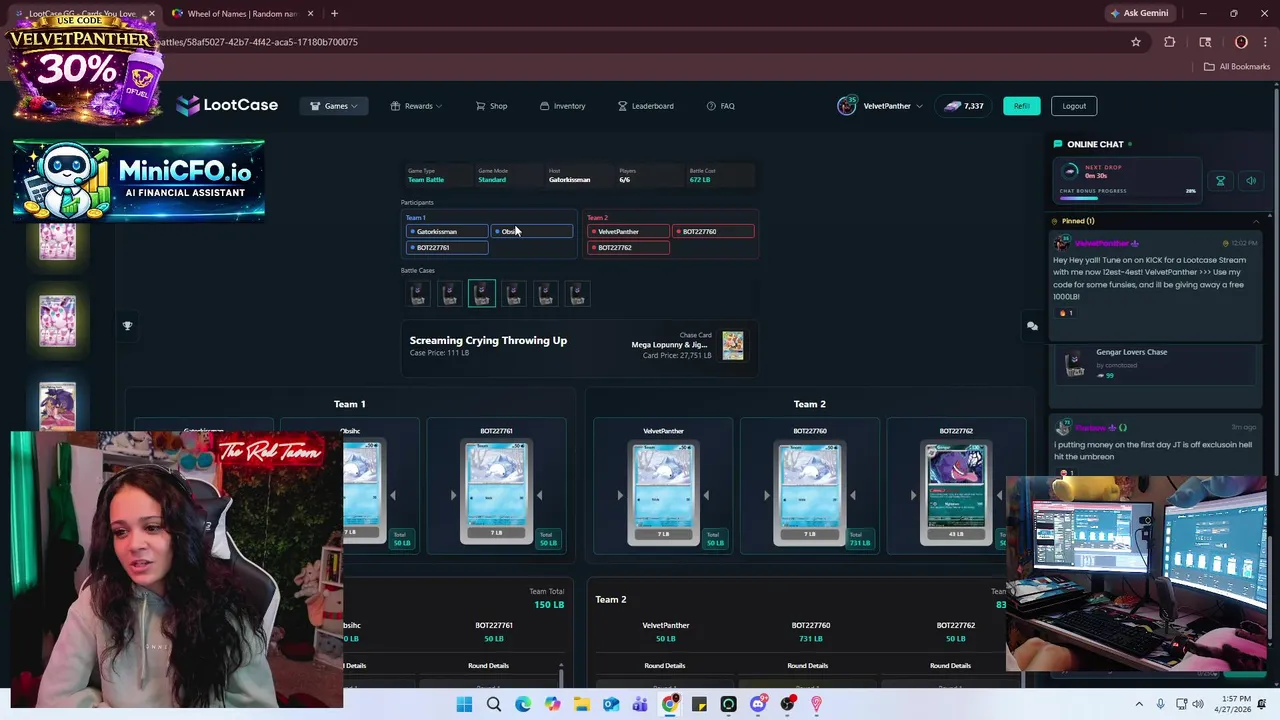1280x720 pixels.
Task: Click the Gengar card under BOT227762
Action: (x=956, y=494)
